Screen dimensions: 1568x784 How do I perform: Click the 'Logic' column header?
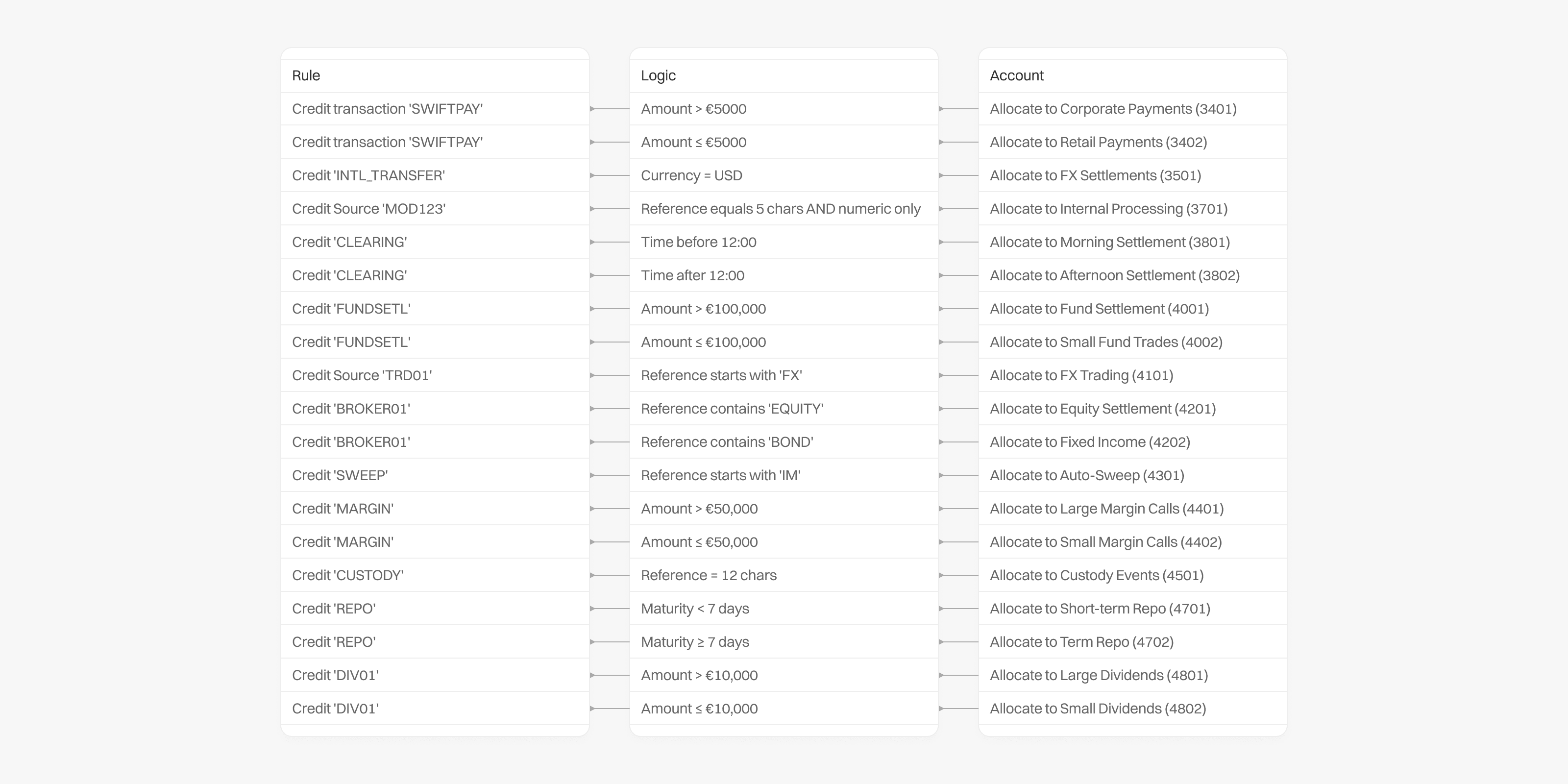coord(658,75)
